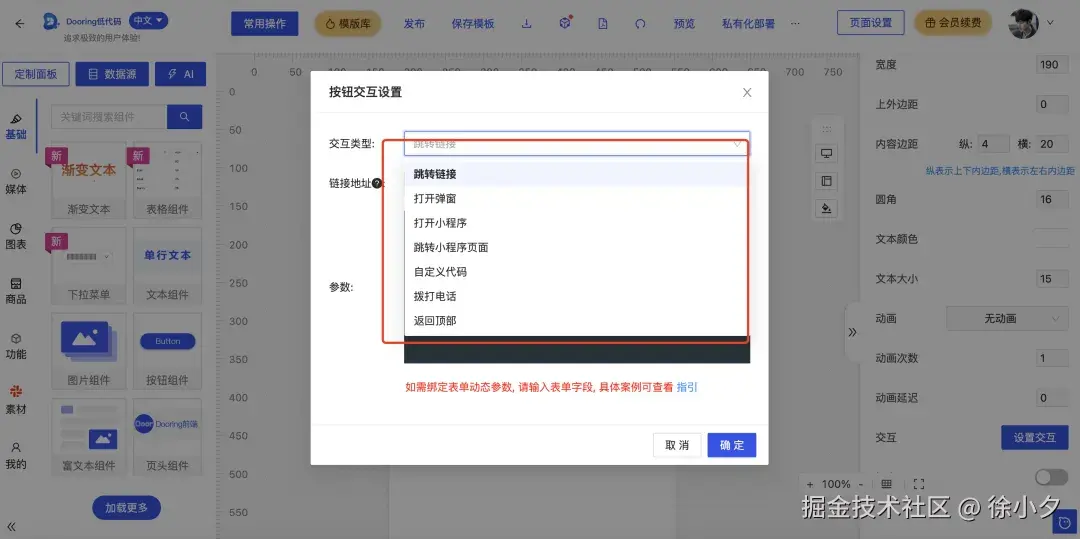Select 自定义代码 option in dropdown list
Image resolution: width=1080 pixels, height=539 pixels.
577,272
